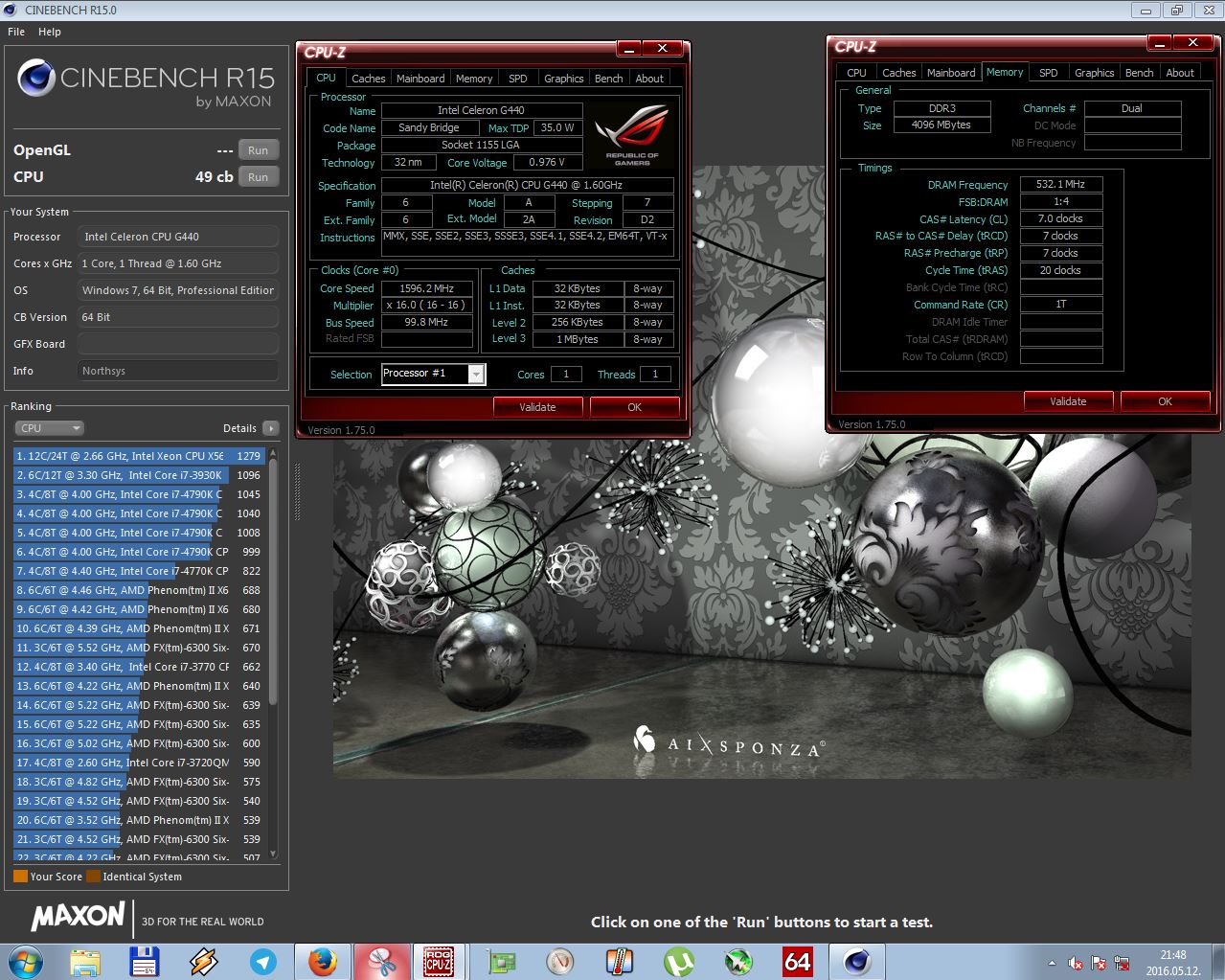Open the thermometer taskbar icon

620,961
